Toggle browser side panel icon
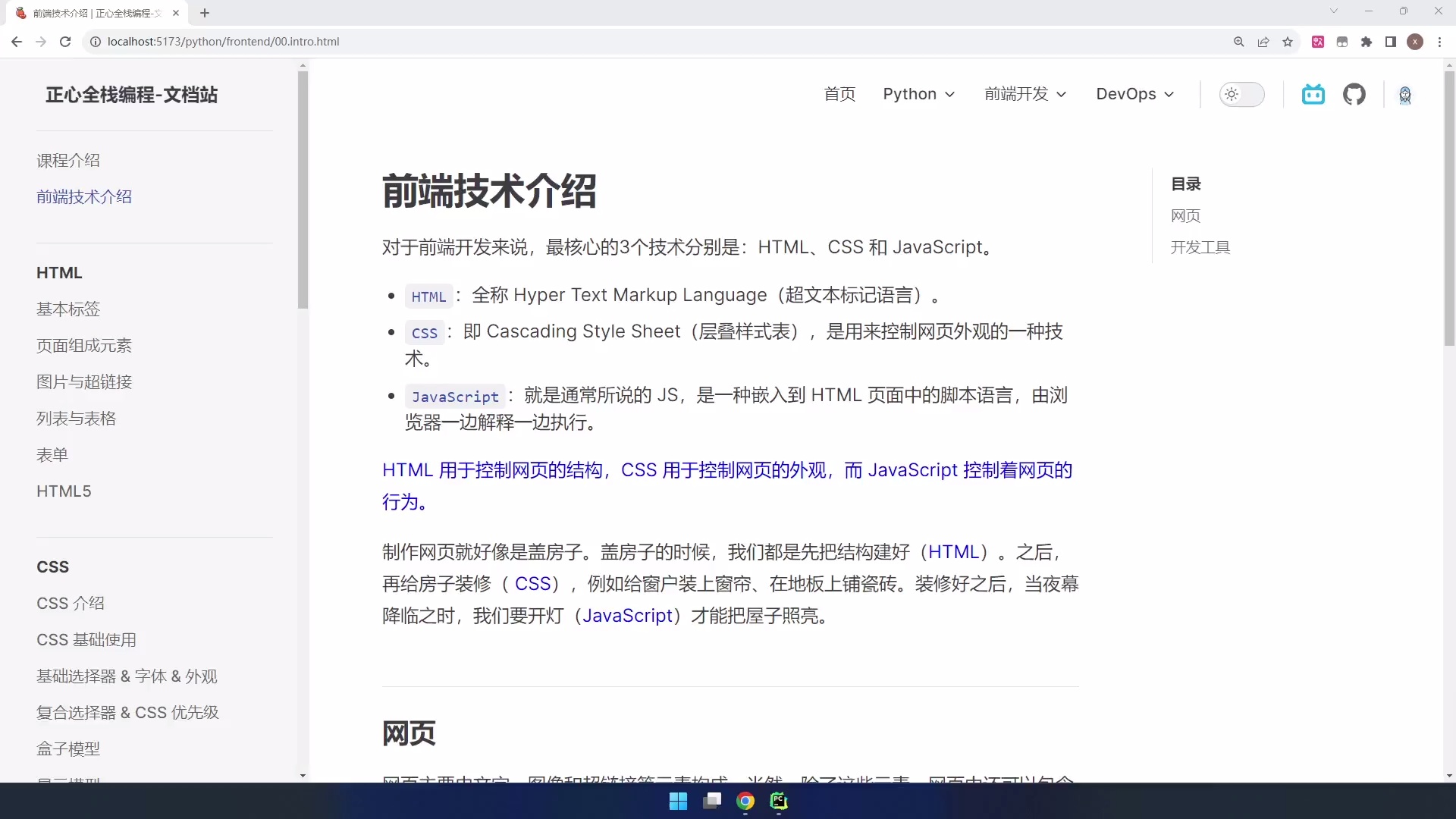Viewport: 1456px width, 819px height. pos(1391,42)
